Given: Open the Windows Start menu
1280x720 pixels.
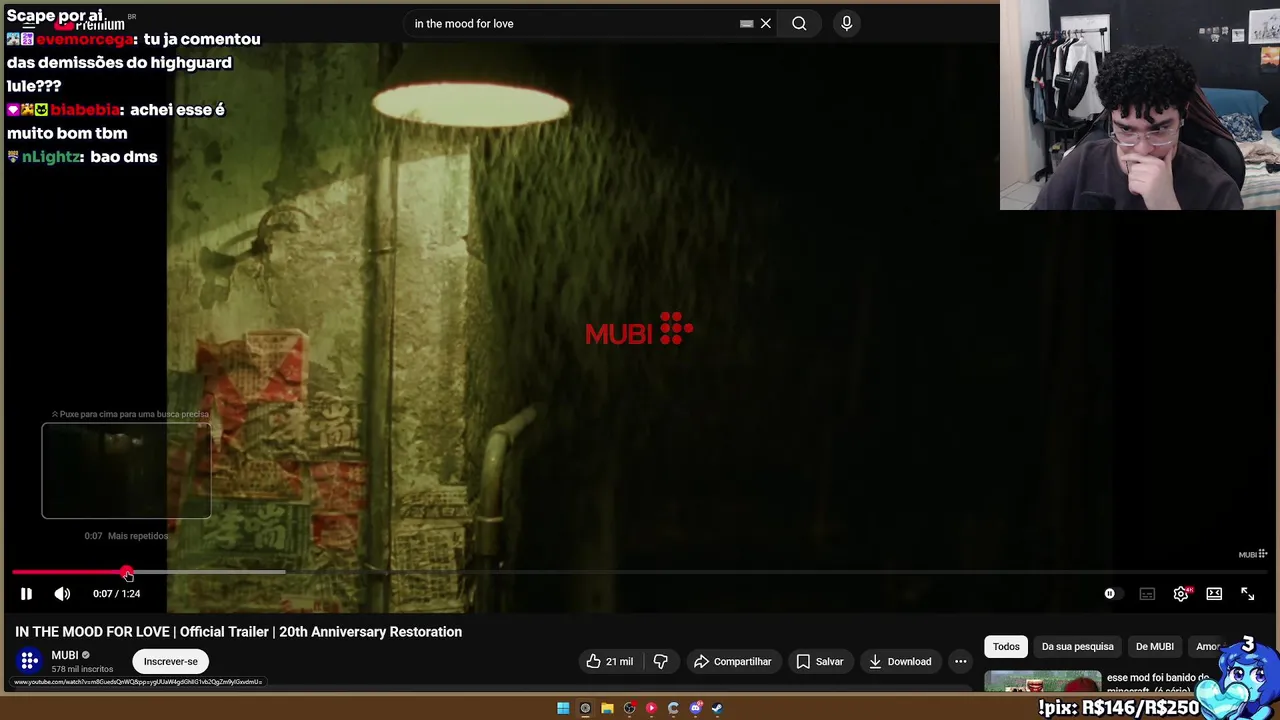Looking at the screenshot, I should 563,708.
